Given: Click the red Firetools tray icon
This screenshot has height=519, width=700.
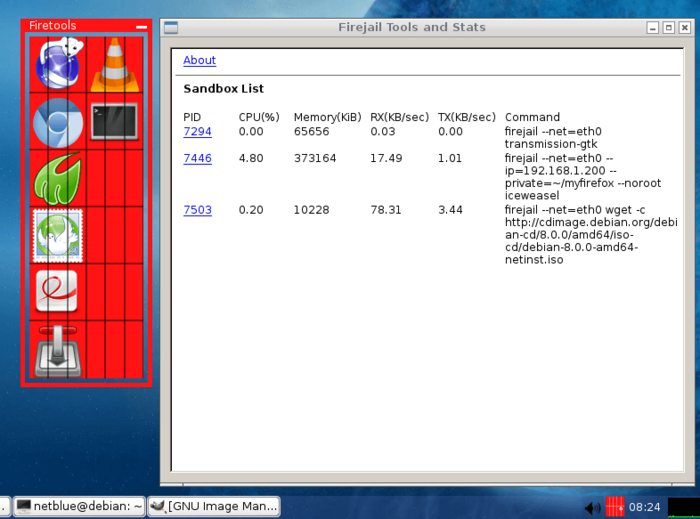Looking at the screenshot, I should pyautogui.click(x=615, y=507).
